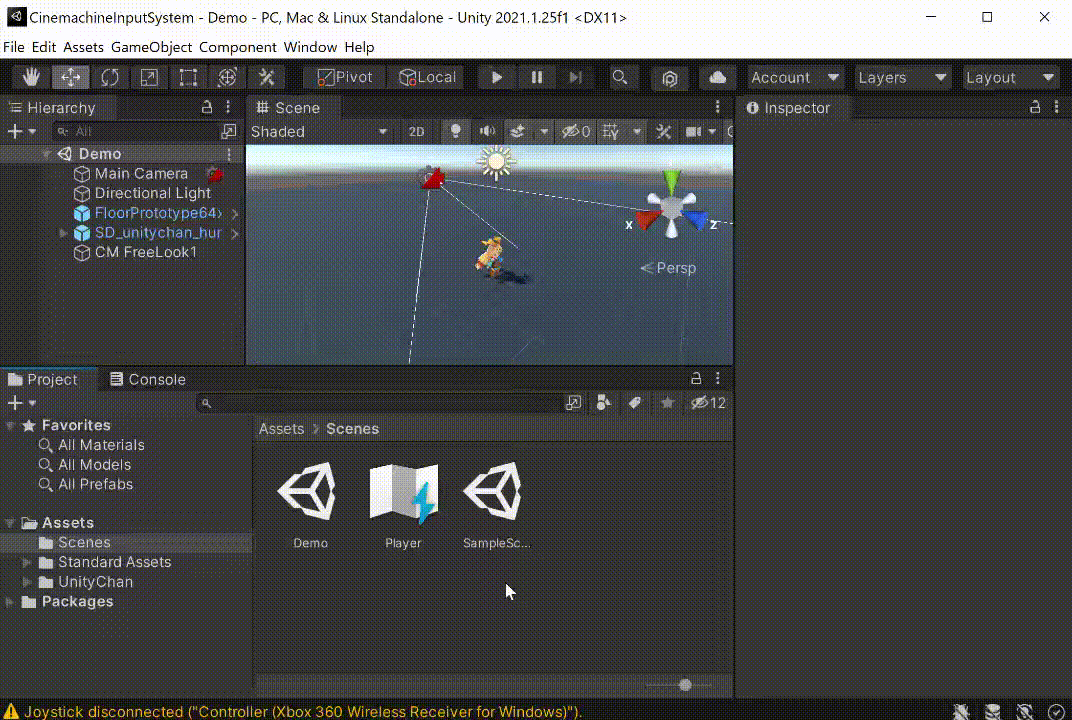Toggle Local handle rotation
This screenshot has width=1072, height=720.
[427, 77]
